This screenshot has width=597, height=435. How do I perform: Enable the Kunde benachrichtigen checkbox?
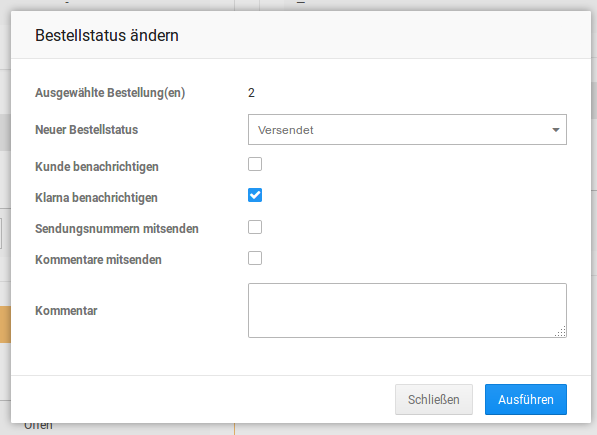click(x=255, y=164)
